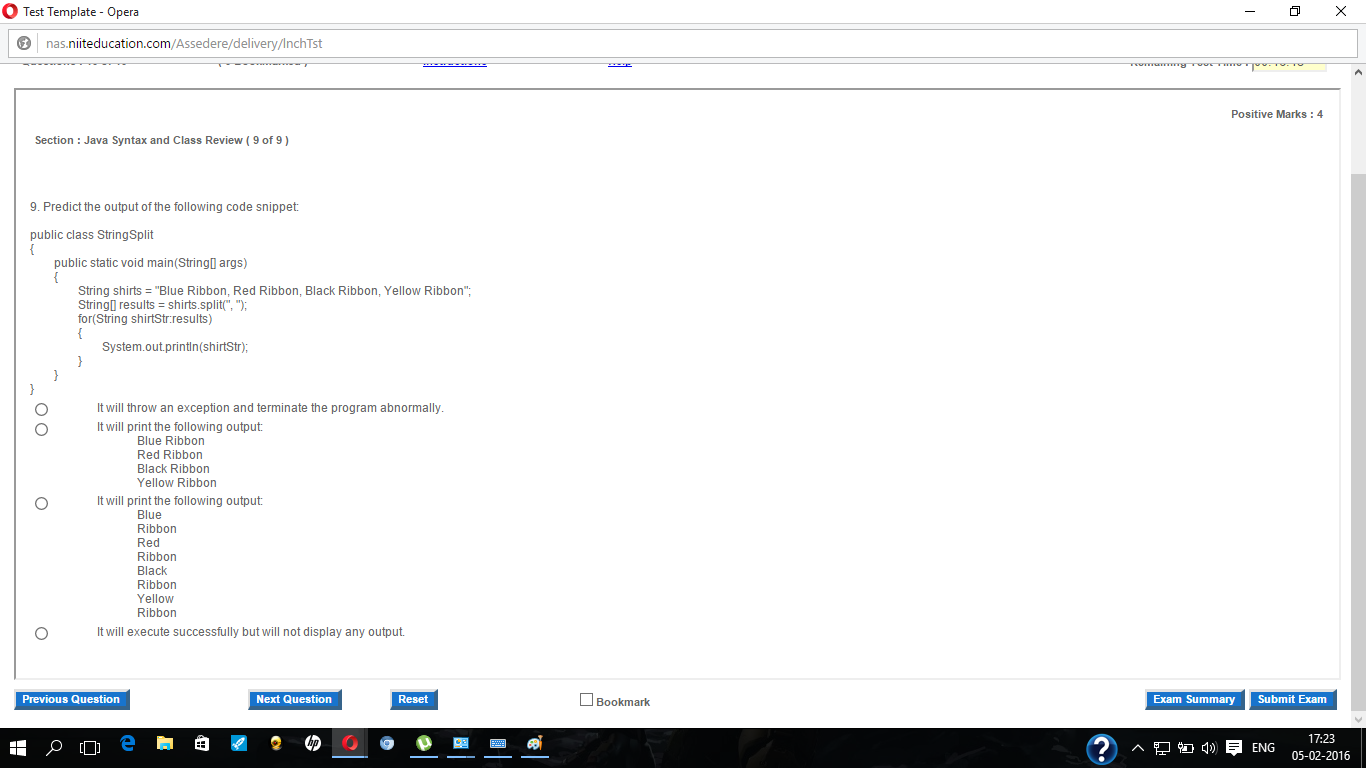This screenshot has width=1366, height=768.
Task: Select the exception answer radio button
Action: (41, 409)
